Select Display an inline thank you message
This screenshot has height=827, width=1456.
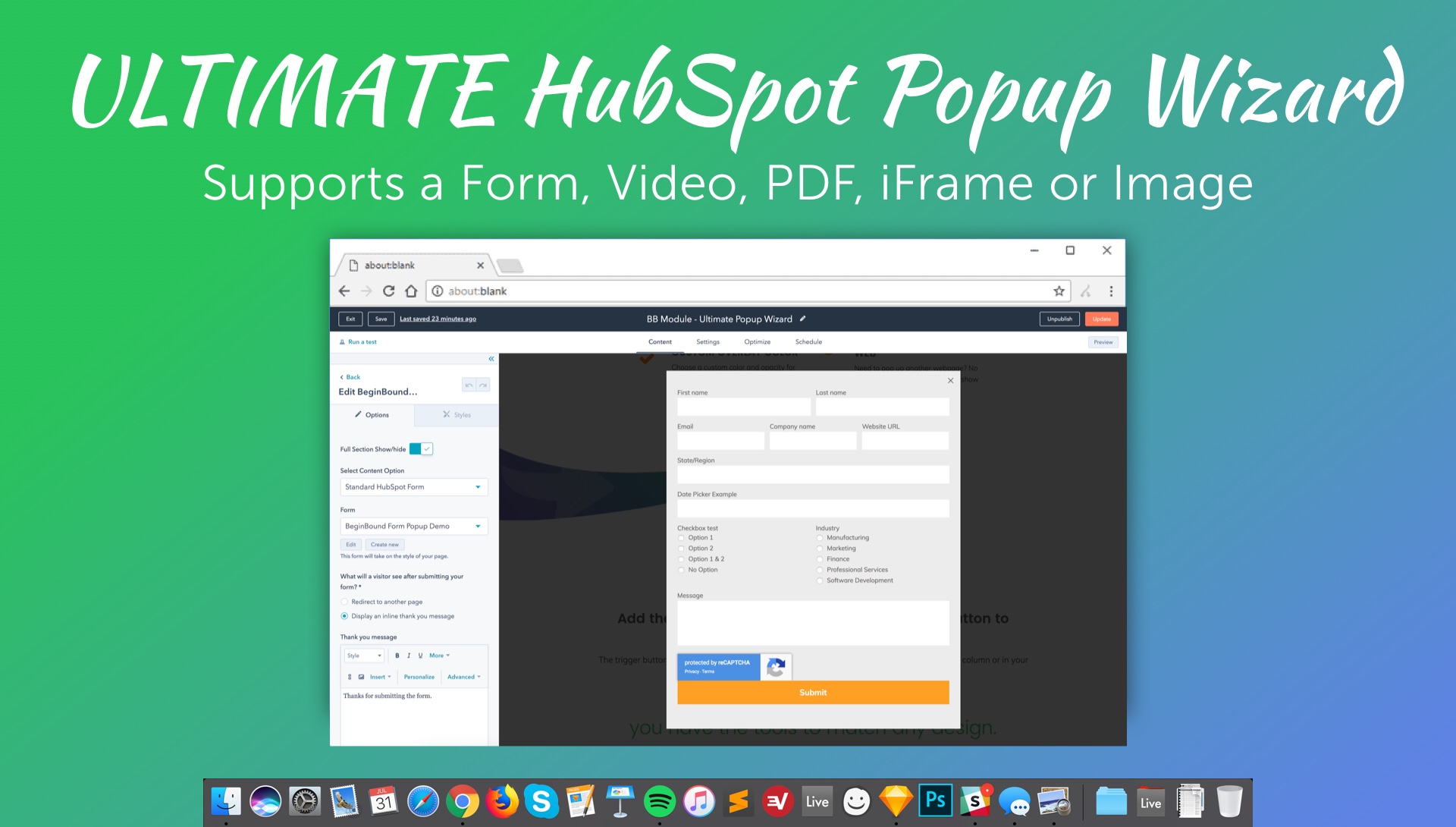click(344, 616)
